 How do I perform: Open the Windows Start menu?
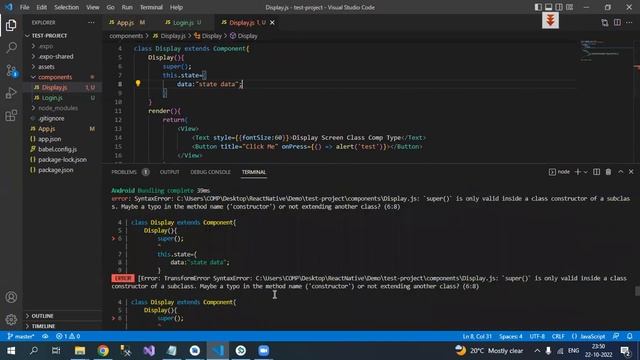[11, 351]
